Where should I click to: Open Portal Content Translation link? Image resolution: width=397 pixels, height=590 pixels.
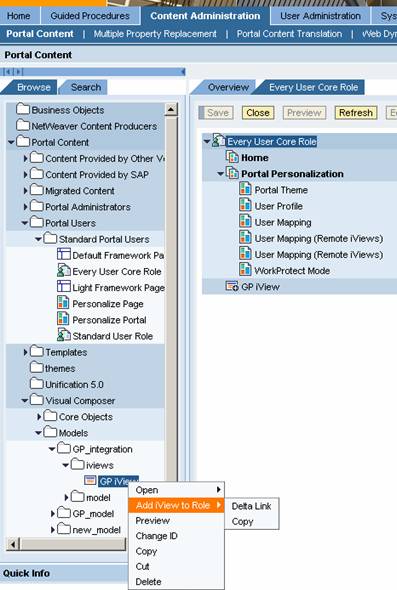click(289, 34)
